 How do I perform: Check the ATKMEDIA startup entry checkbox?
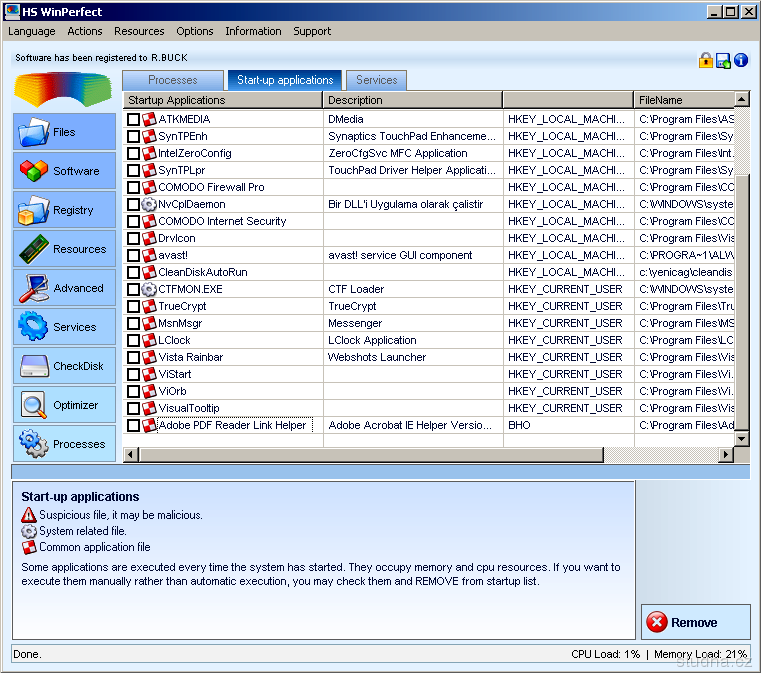click(x=134, y=120)
